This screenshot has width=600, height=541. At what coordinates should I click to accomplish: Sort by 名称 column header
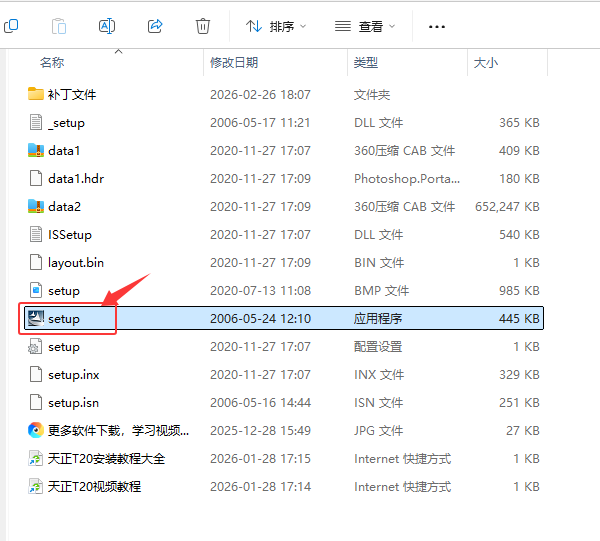(52, 62)
